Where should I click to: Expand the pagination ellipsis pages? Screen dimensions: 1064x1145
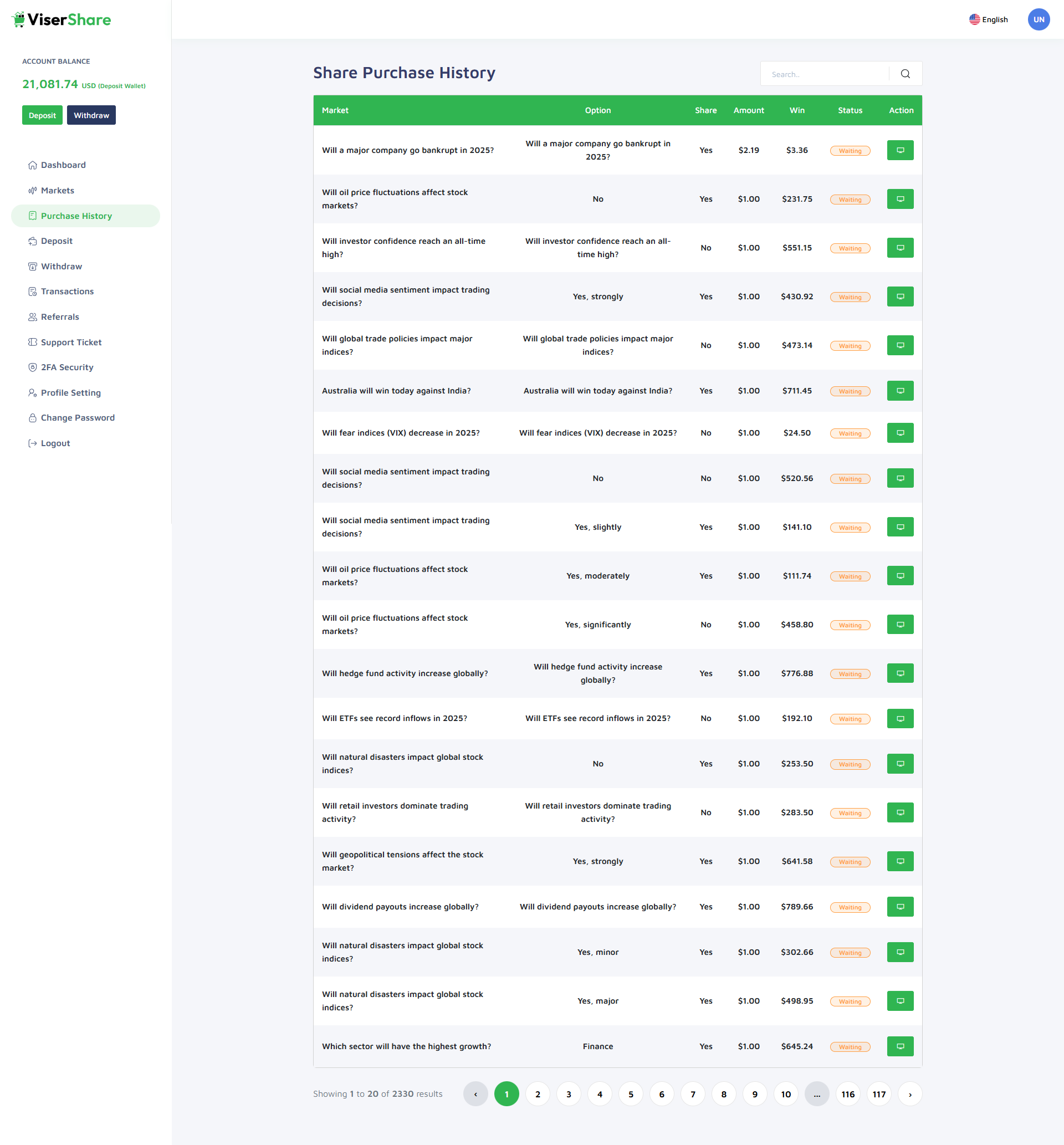pos(816,1094)
